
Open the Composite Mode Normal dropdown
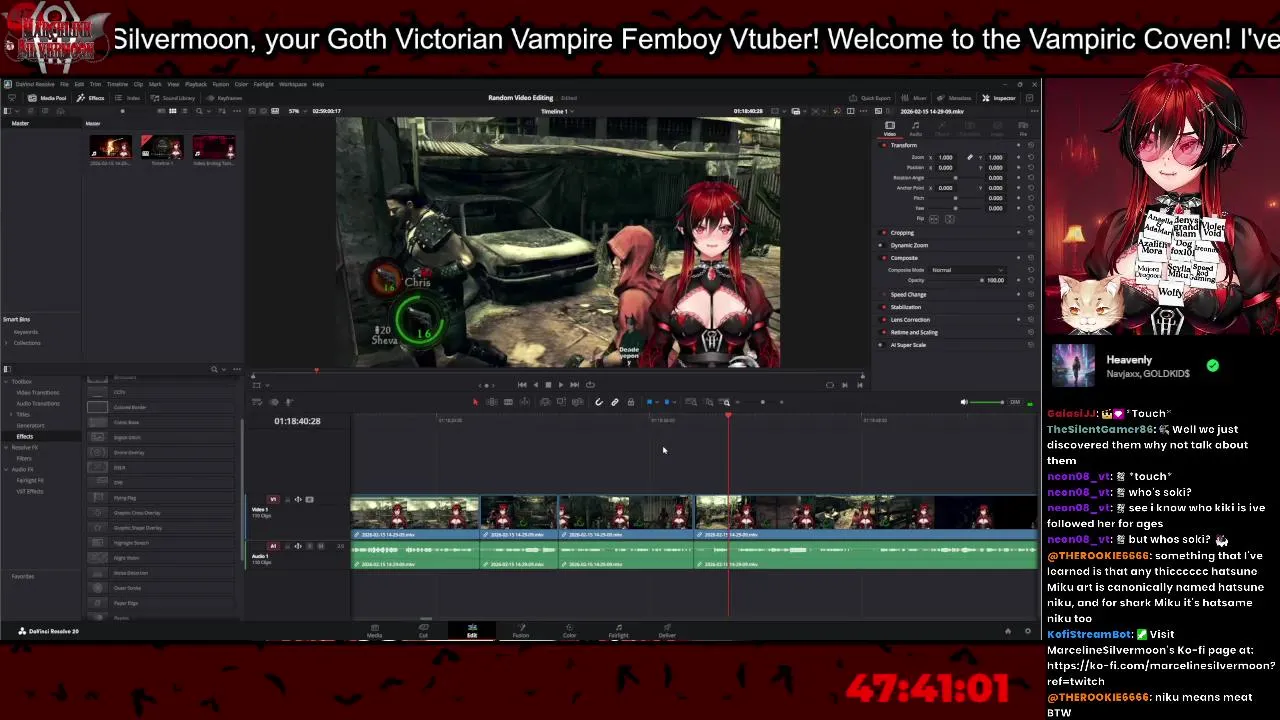coord(968,270)
